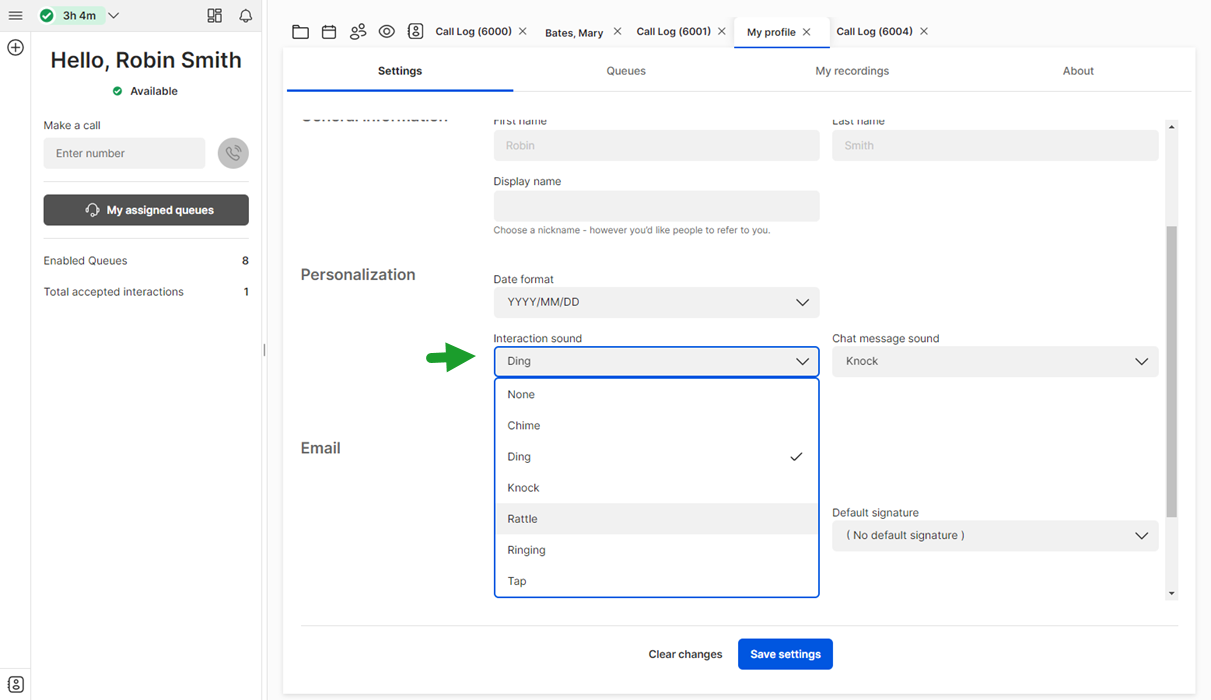Open the Queues sub-tab
The image size is (1211, 700).
pos(626,71)
